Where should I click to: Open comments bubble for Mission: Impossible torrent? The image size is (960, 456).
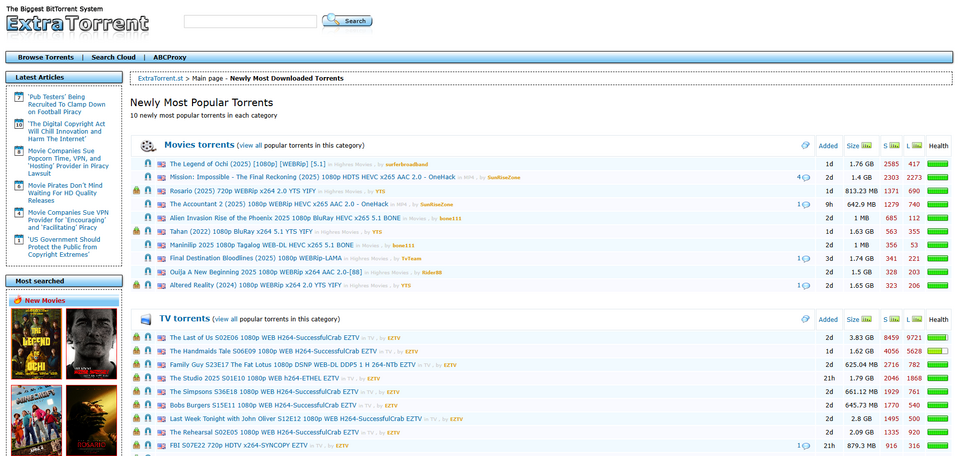(x=806, y=178)
